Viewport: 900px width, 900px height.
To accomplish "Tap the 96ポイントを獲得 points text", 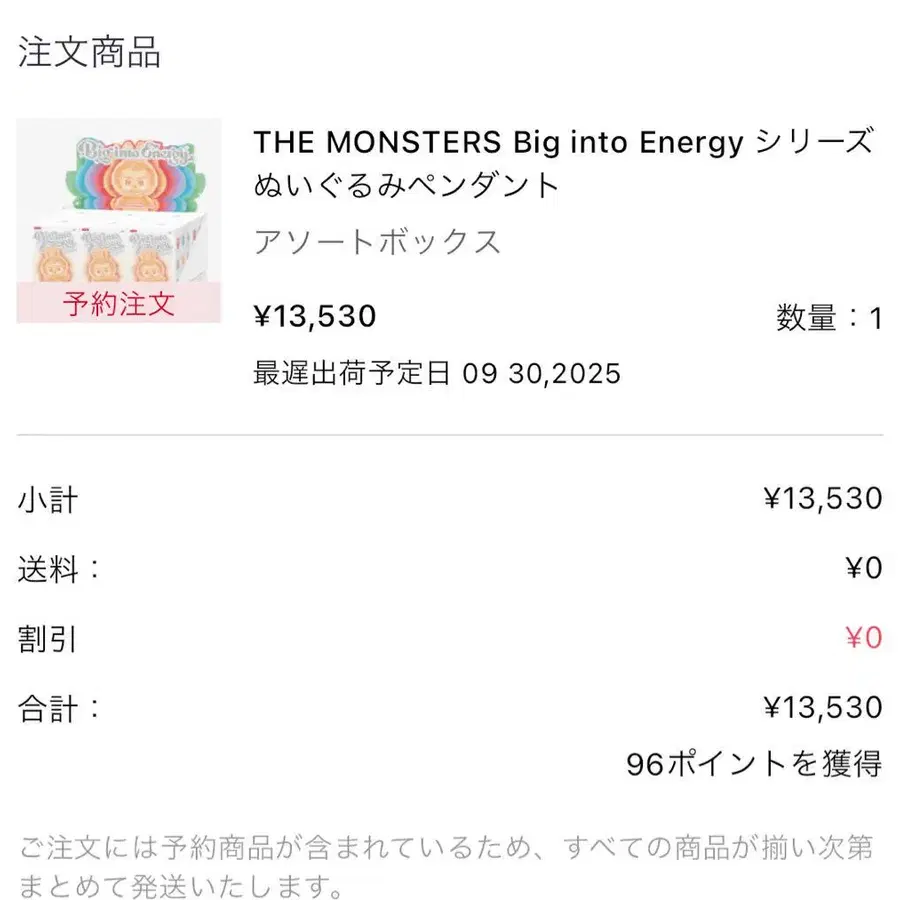I will coord(754,764).
